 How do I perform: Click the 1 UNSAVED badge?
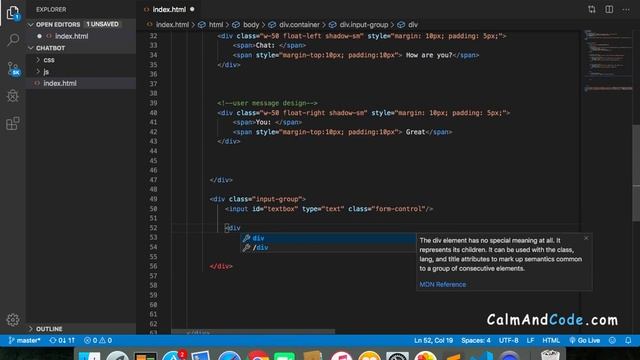click(102, 24)
